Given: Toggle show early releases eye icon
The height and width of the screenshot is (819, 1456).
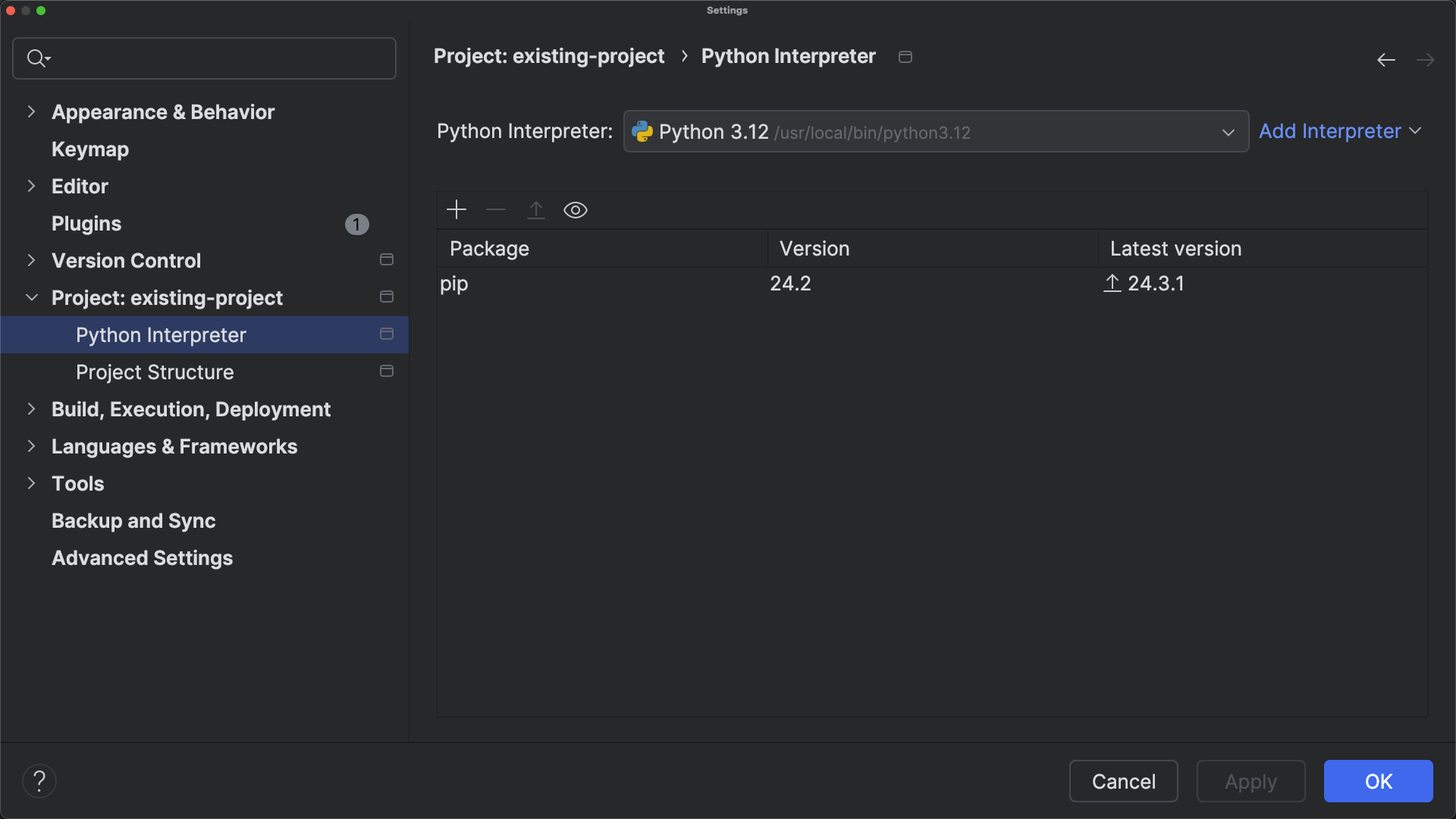Looking at the screenshot, I should pyautogui.click(x=576, y=210).
